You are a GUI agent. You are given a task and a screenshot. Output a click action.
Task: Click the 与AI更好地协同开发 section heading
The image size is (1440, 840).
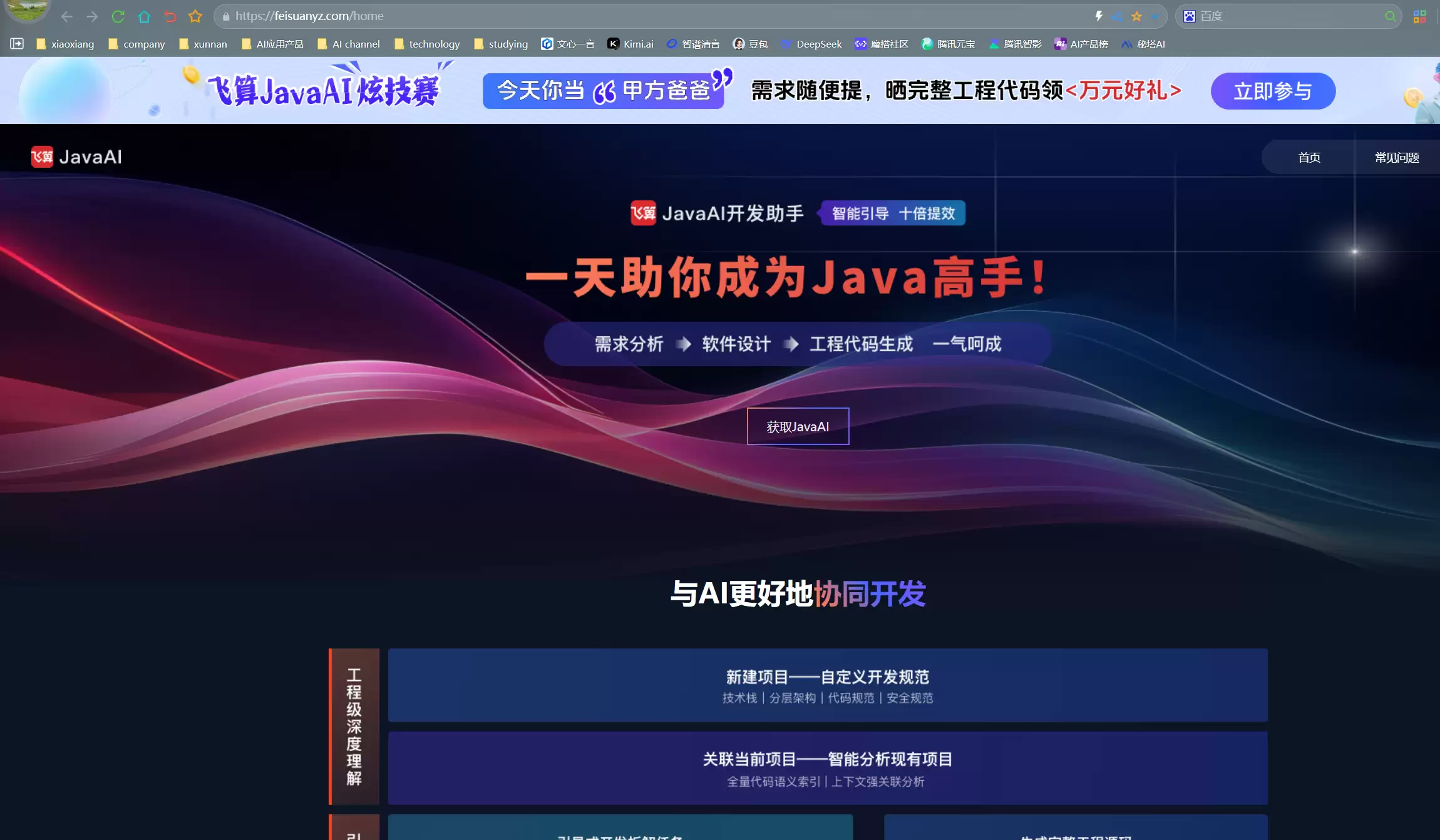(798, 593)
